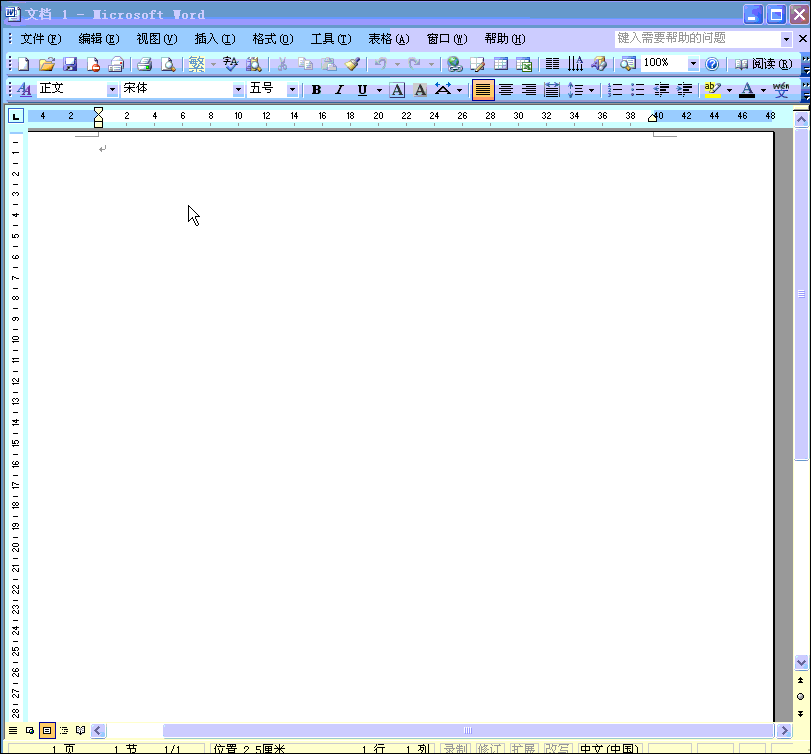
Task: Open the 文件(F) menu
Action: pyautogui.click(x=41, y=39)
